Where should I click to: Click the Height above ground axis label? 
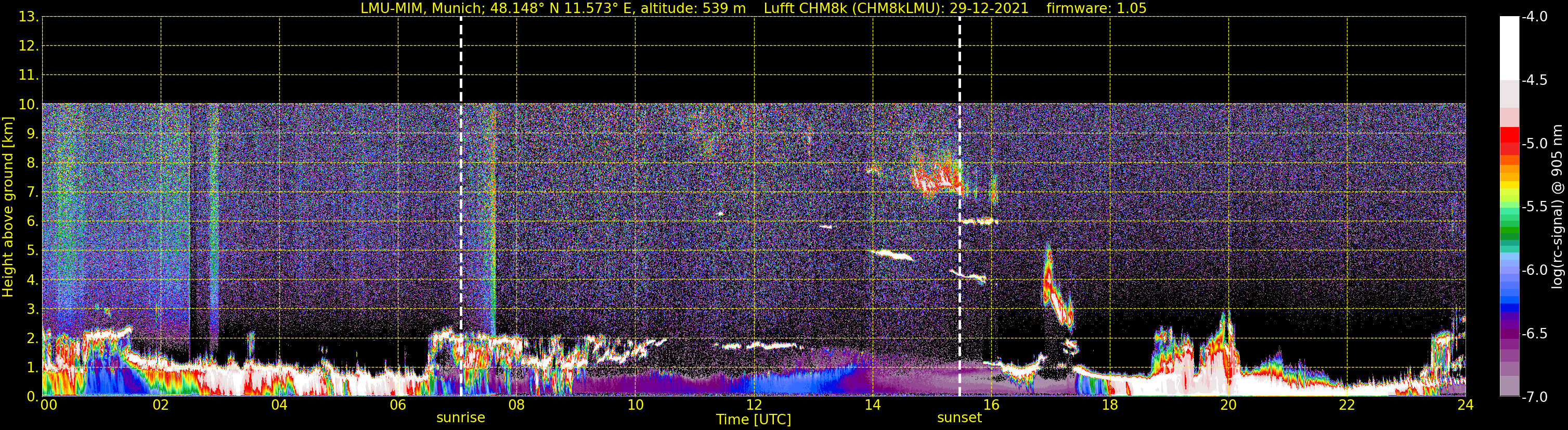(x=8, y=207)
